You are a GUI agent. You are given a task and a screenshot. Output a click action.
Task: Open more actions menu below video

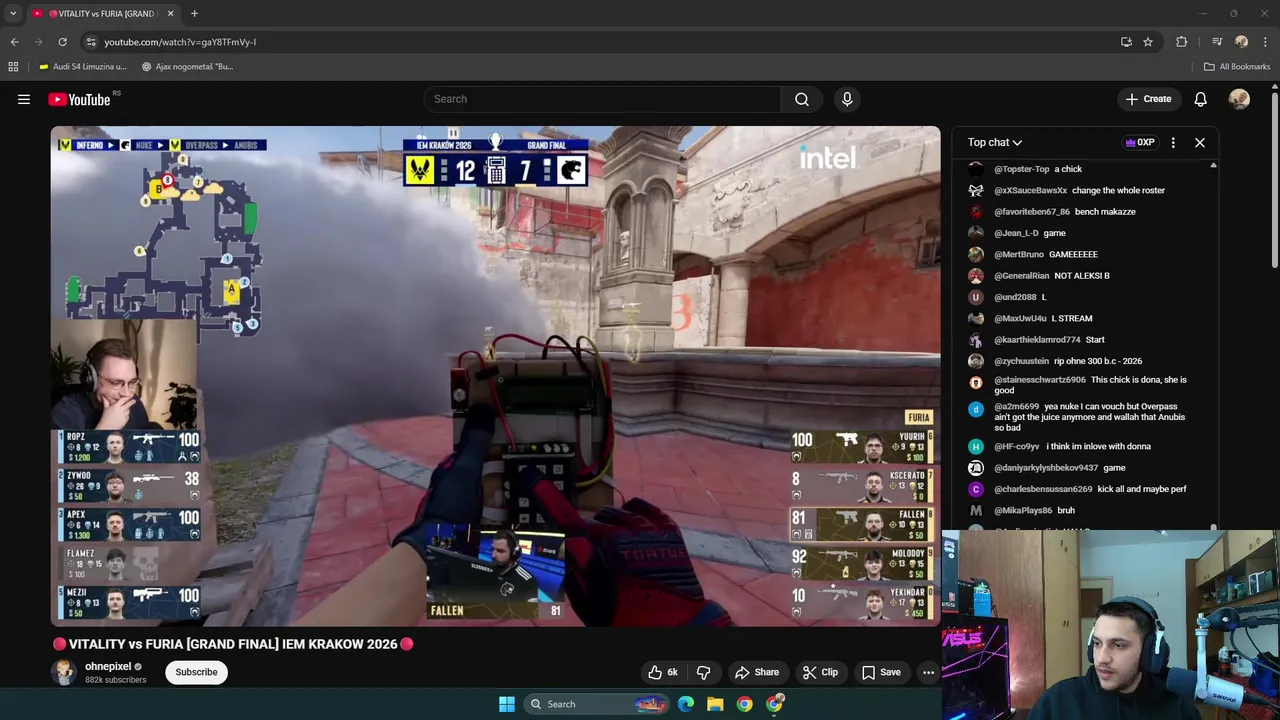(928, 672)
